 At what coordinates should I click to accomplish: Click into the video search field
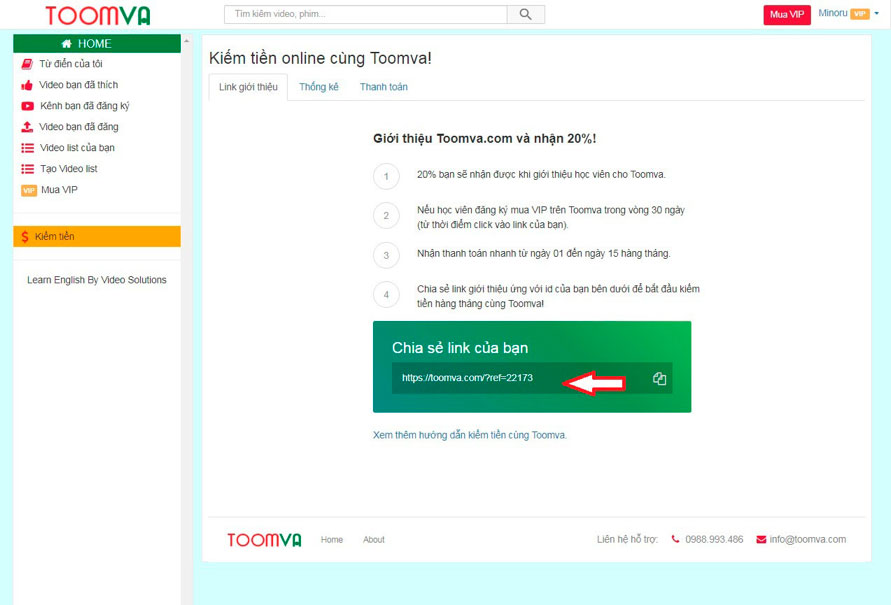(365, 14)
